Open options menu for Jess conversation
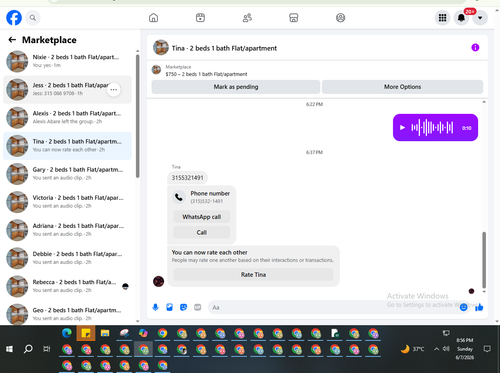 click(x=114, y=89)
